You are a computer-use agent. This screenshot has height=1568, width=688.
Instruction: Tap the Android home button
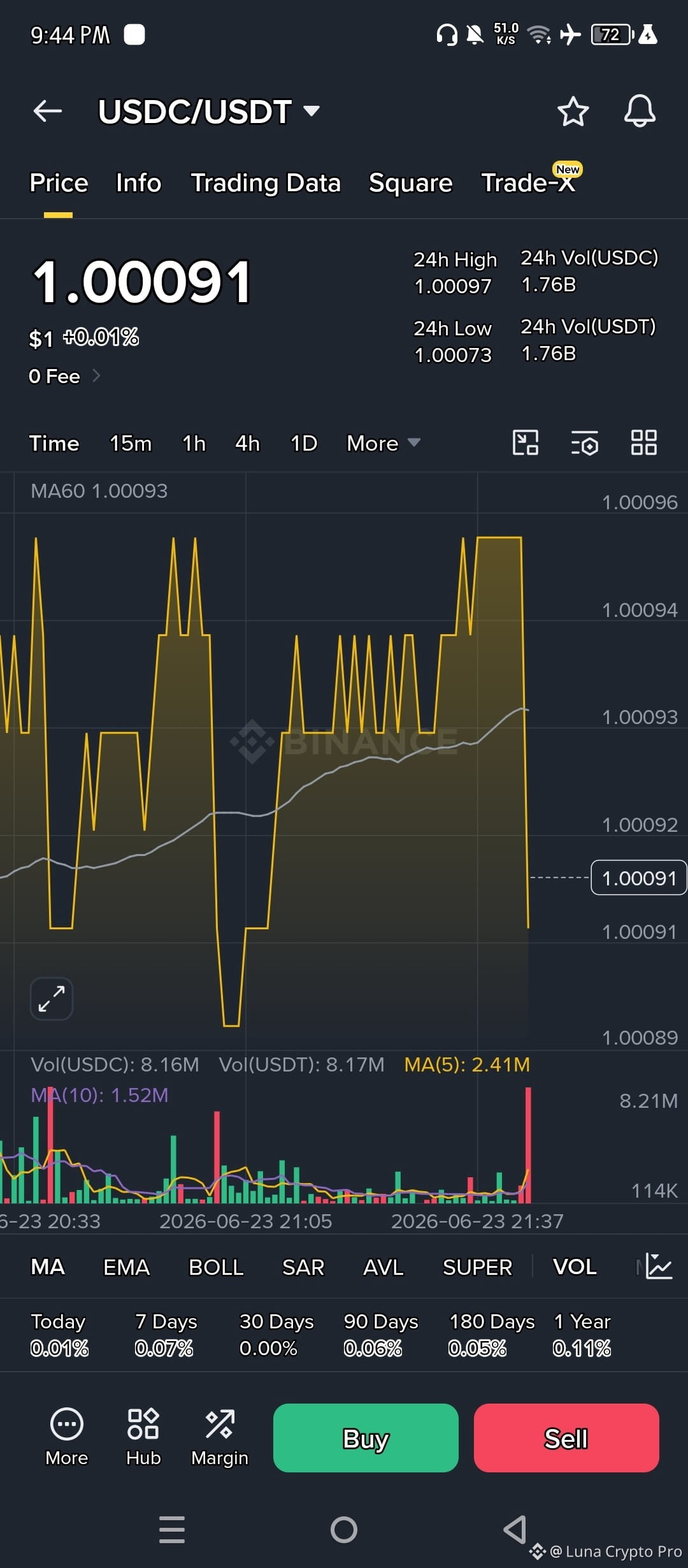pyautogui.click(x=344, y=1529)
